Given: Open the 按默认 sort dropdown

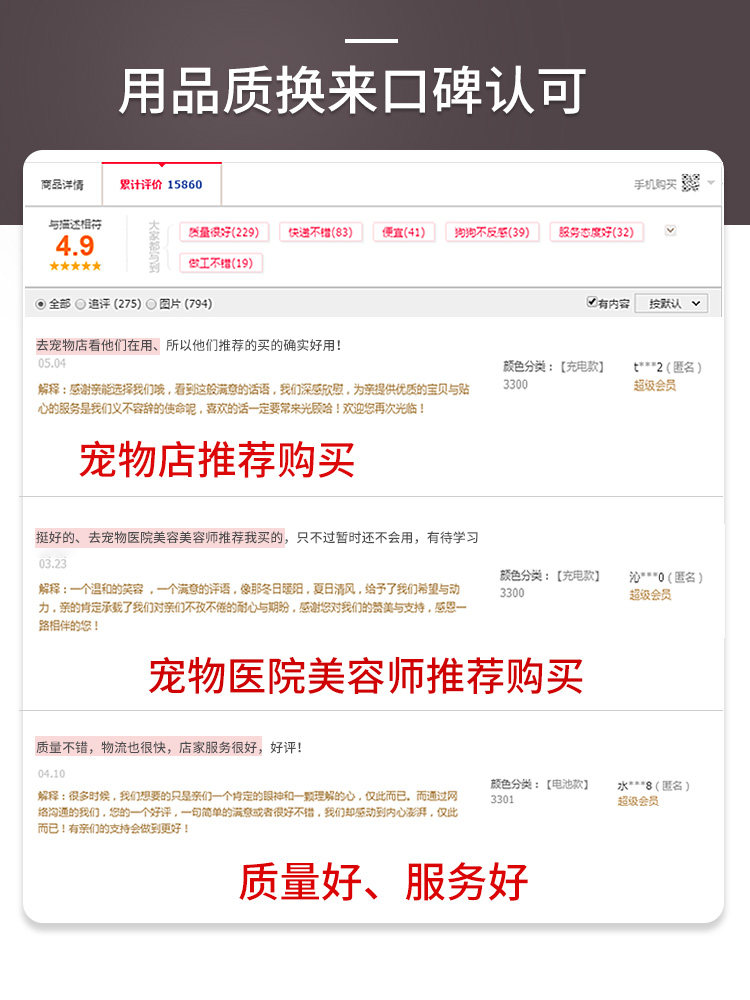Looking at the screenshot, I should [x=672, y=304].
